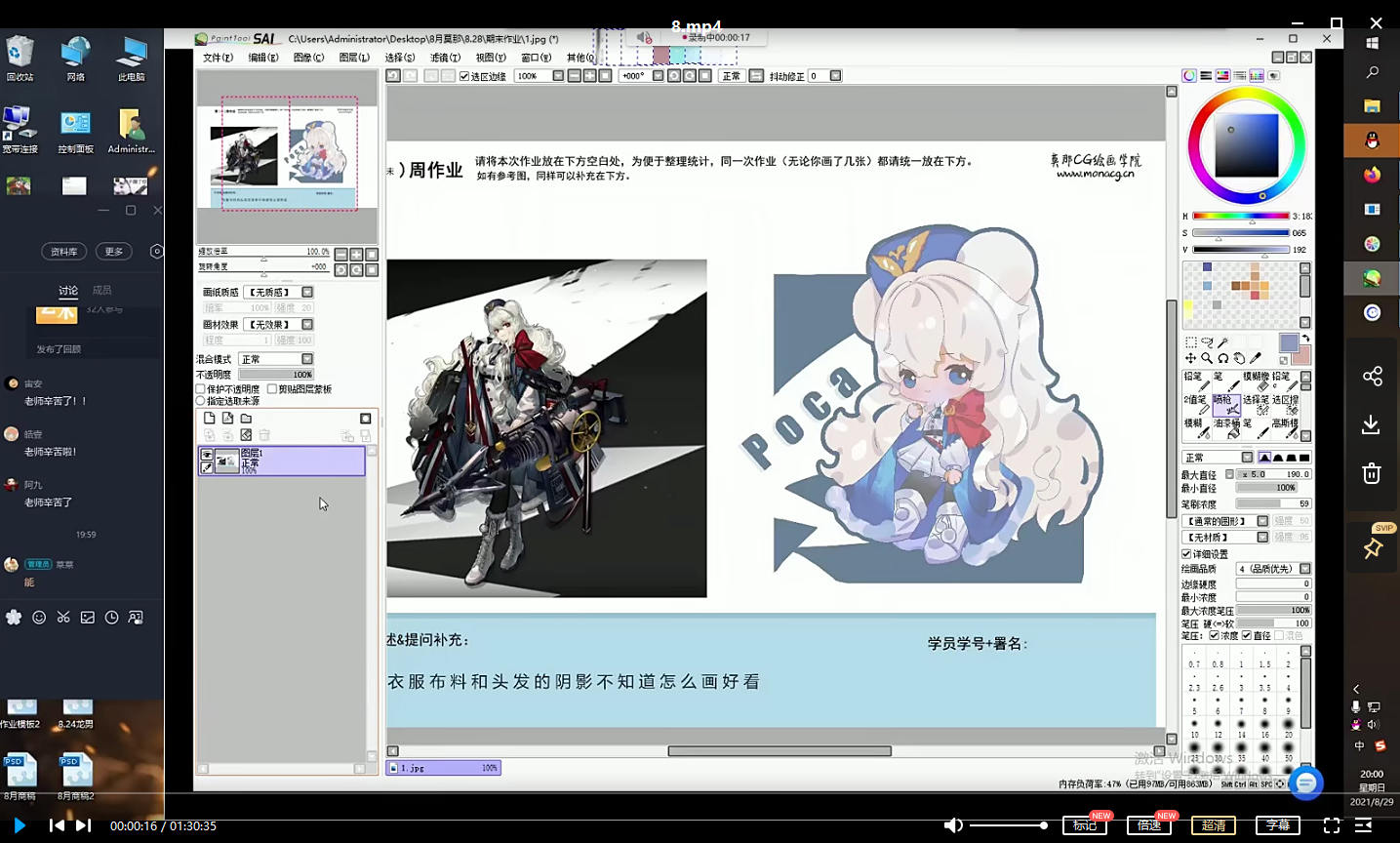Select the 喷枪 airbrush tool

(x=1225, y=405)
